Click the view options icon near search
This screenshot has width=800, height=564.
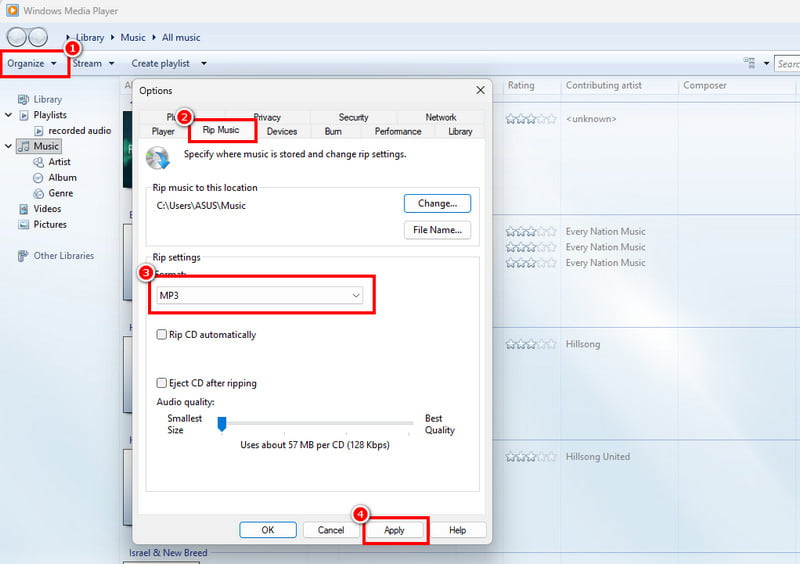tap(749, 63)
